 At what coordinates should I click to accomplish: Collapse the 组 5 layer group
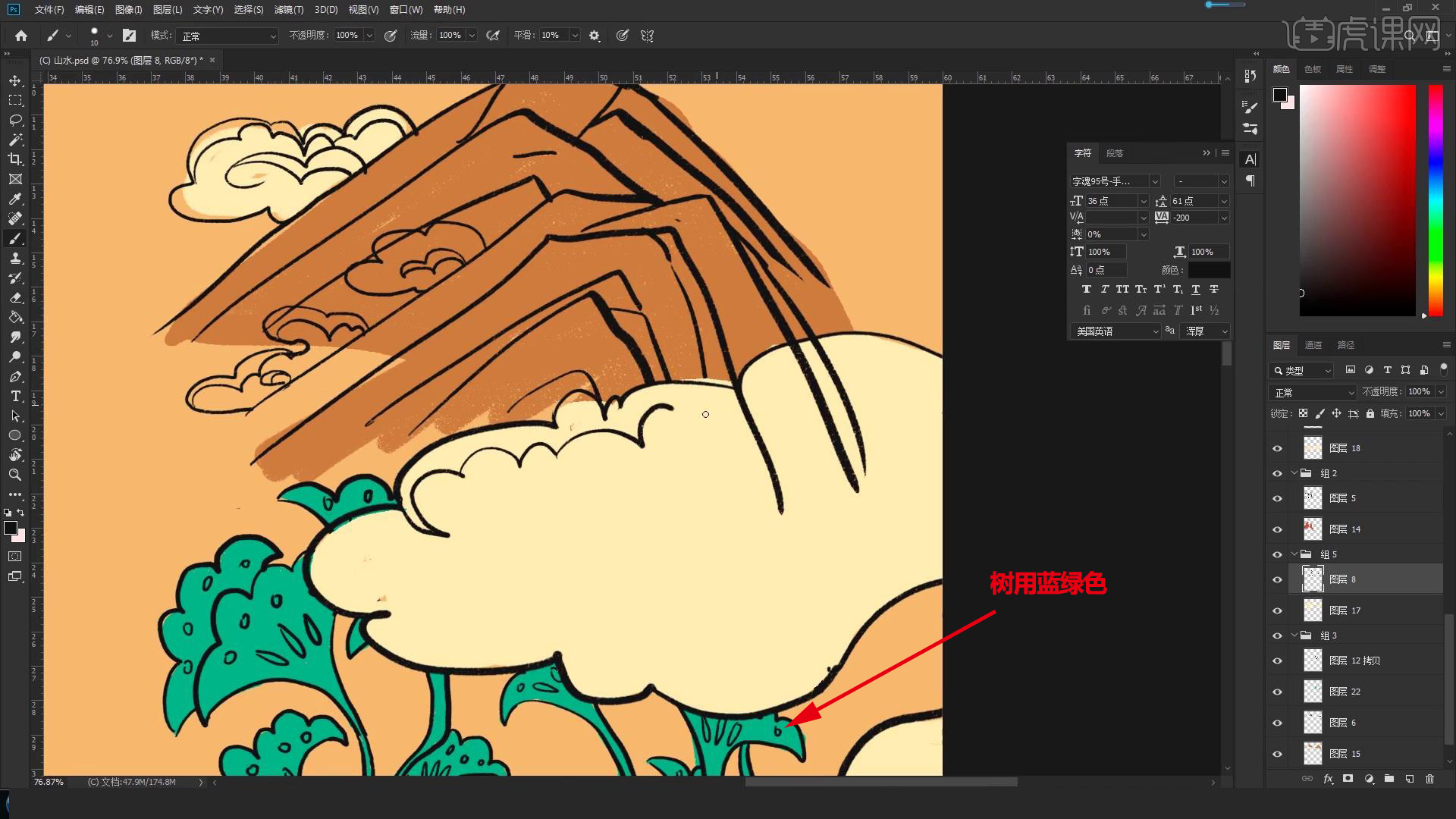click(x=1294, y=554)
